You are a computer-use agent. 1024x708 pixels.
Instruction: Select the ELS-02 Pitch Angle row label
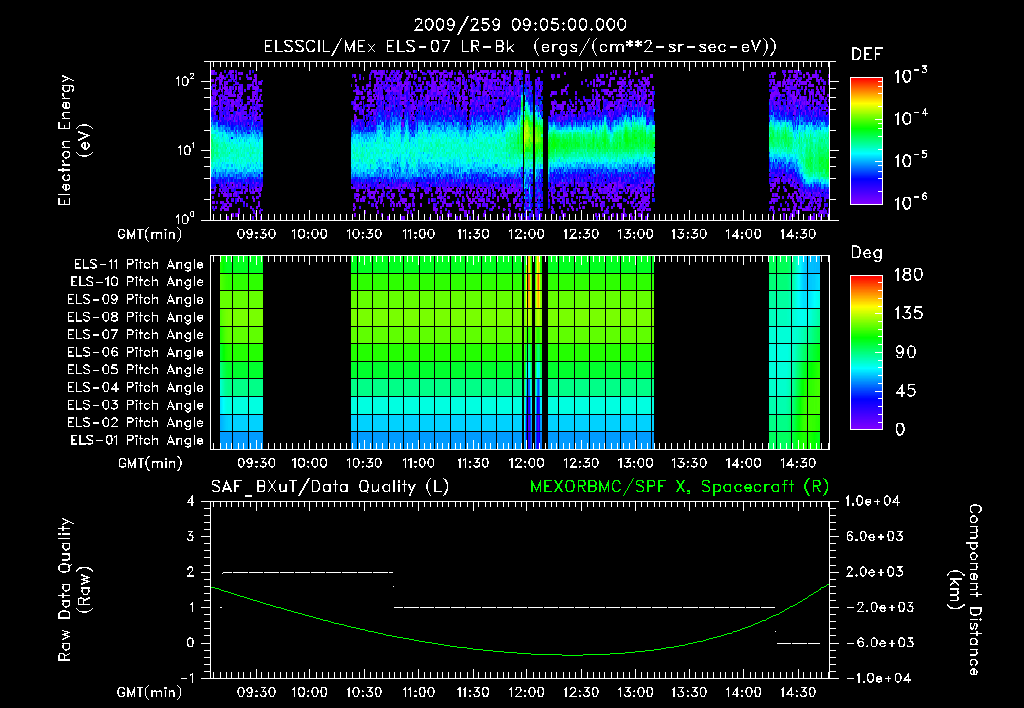click(x=136, y=423)
